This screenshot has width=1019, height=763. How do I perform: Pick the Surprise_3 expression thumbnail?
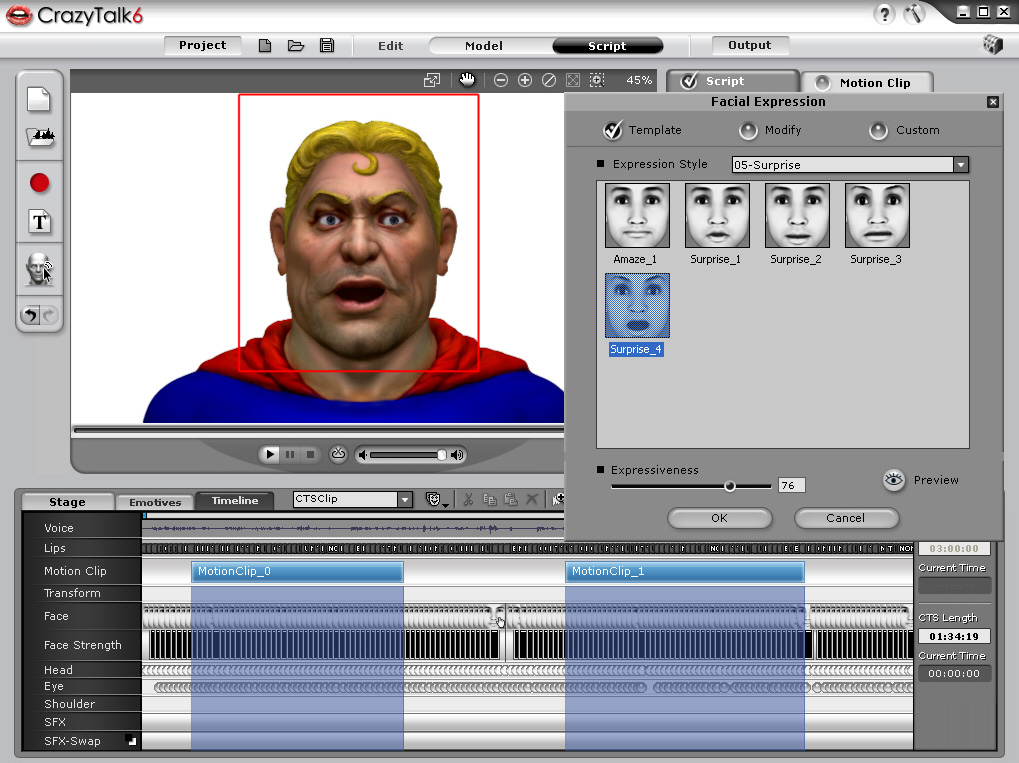[x=877, y=215]
